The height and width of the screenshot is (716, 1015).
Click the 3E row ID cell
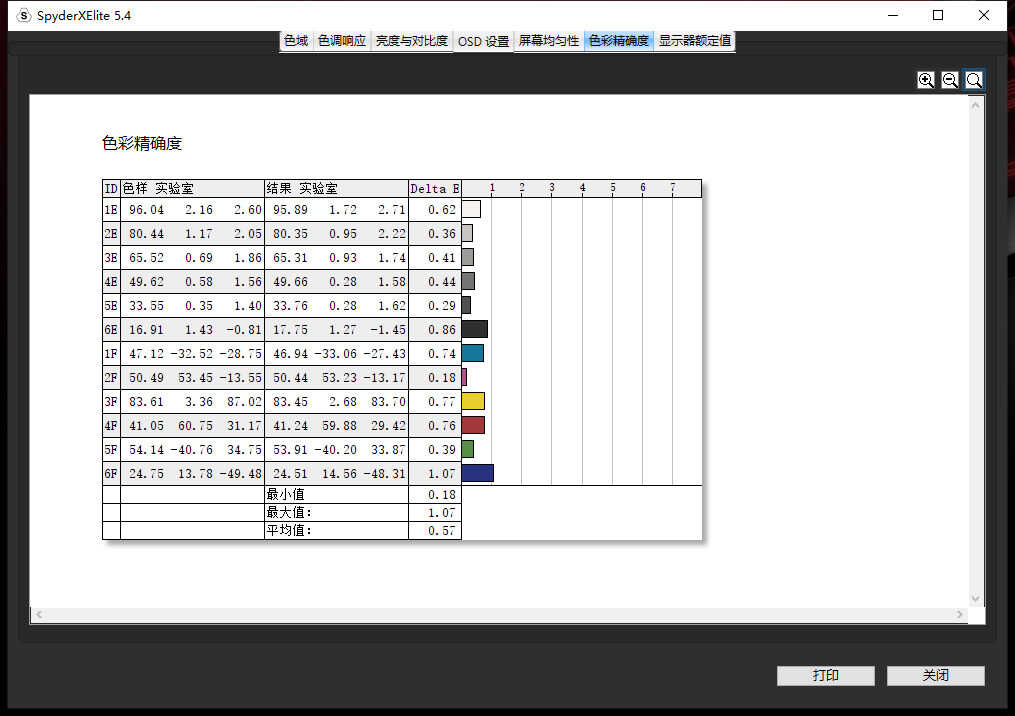tap(111, 258)
